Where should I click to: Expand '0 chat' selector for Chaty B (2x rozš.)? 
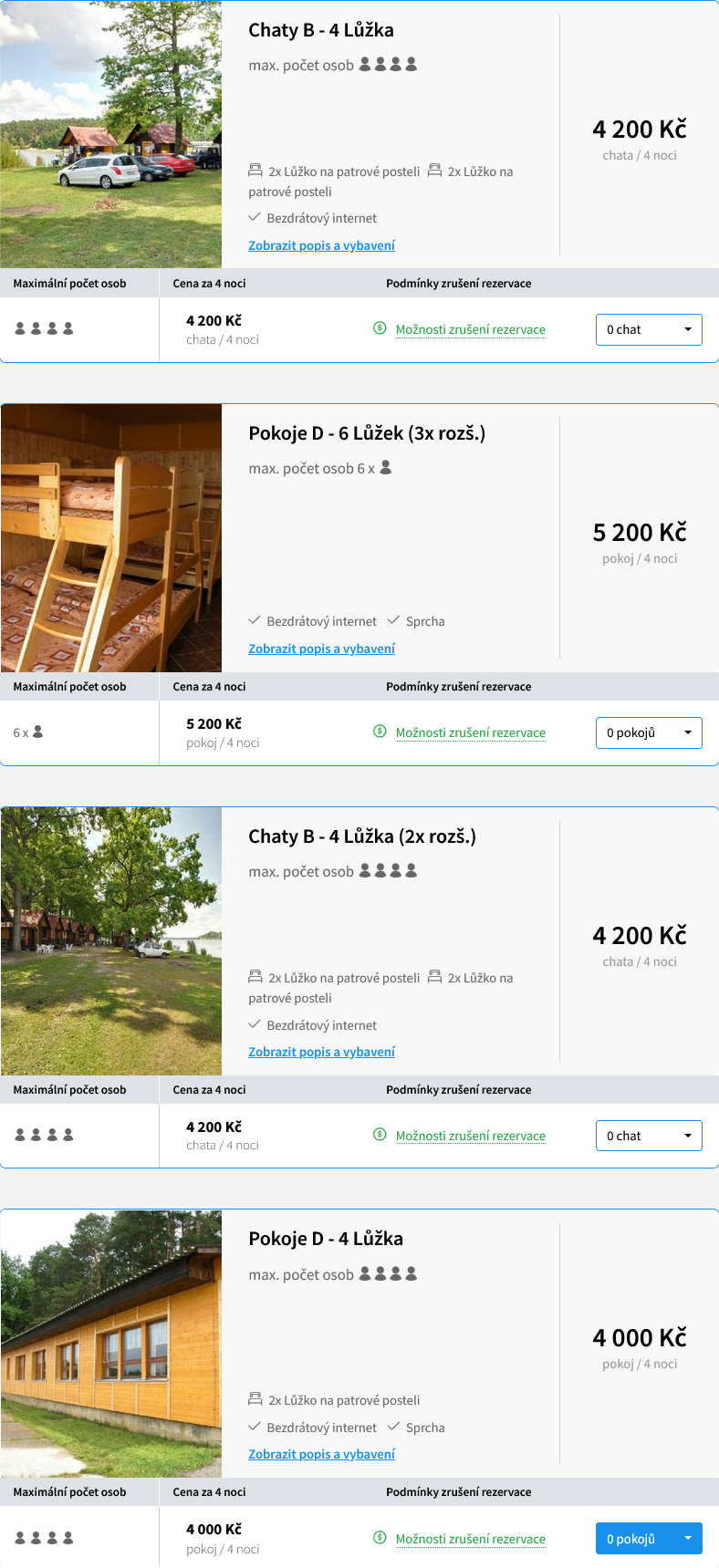pyautogui.click(x=649, y=1136)
